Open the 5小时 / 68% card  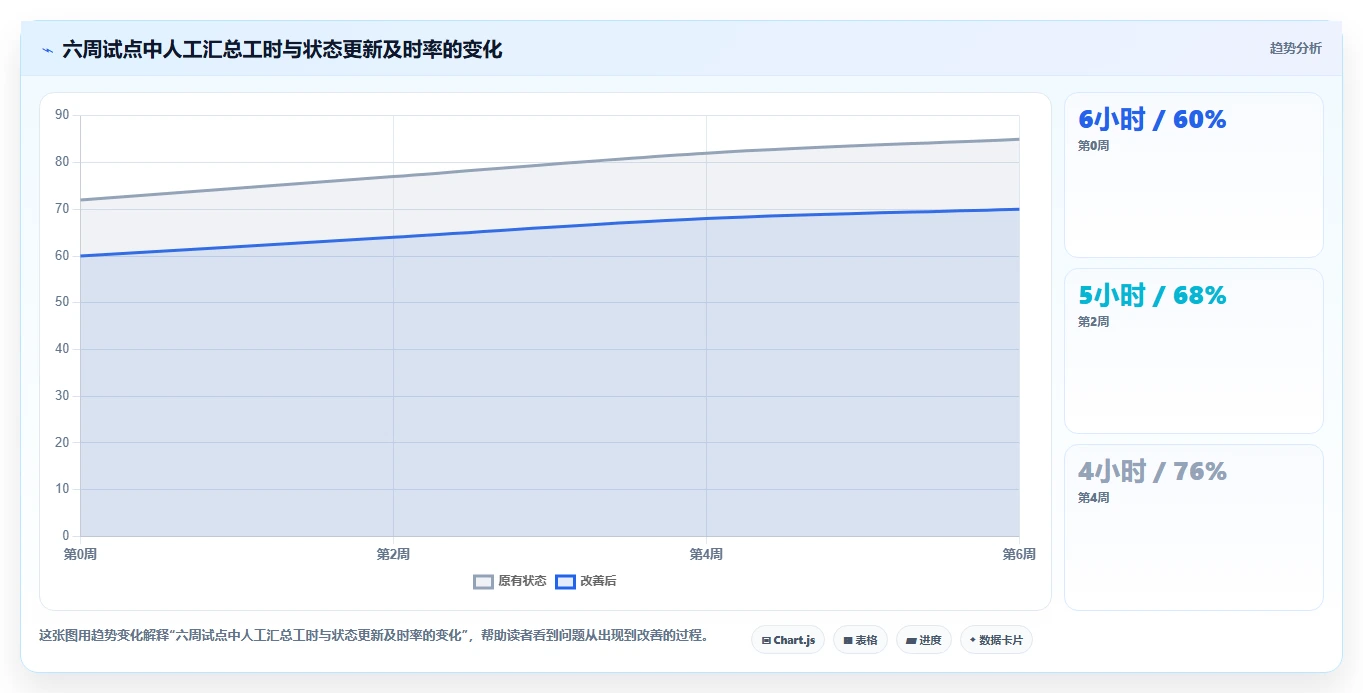click(x=1194, y=351)
